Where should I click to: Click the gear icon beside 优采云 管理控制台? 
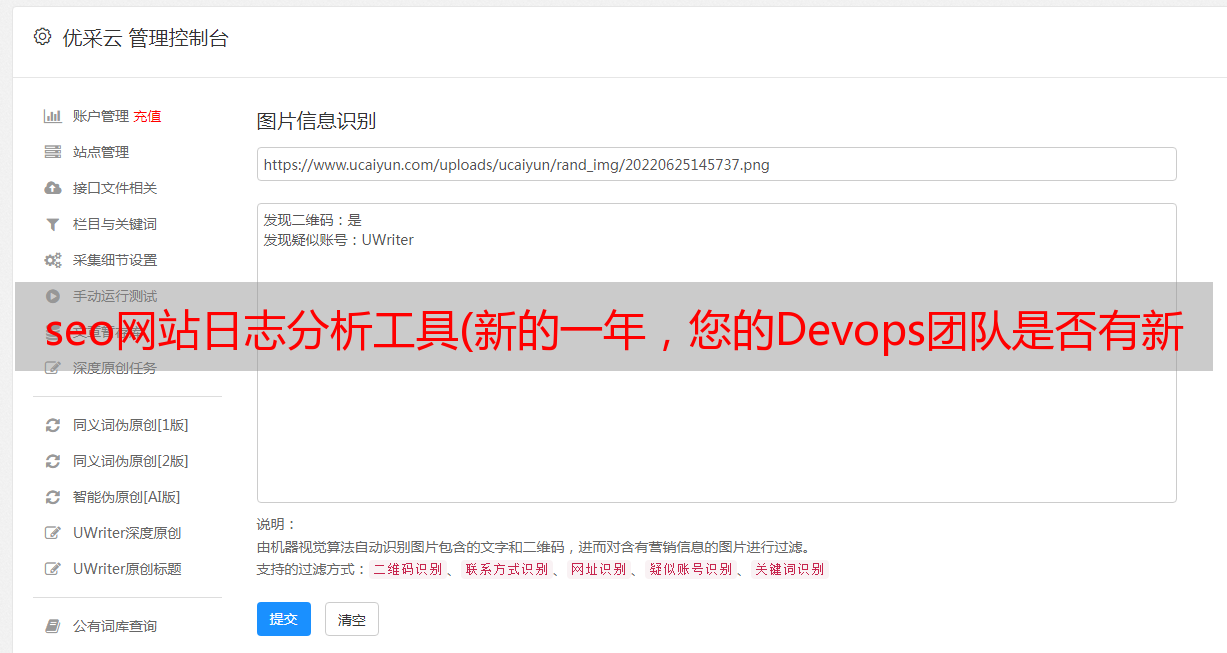point(42,37)
